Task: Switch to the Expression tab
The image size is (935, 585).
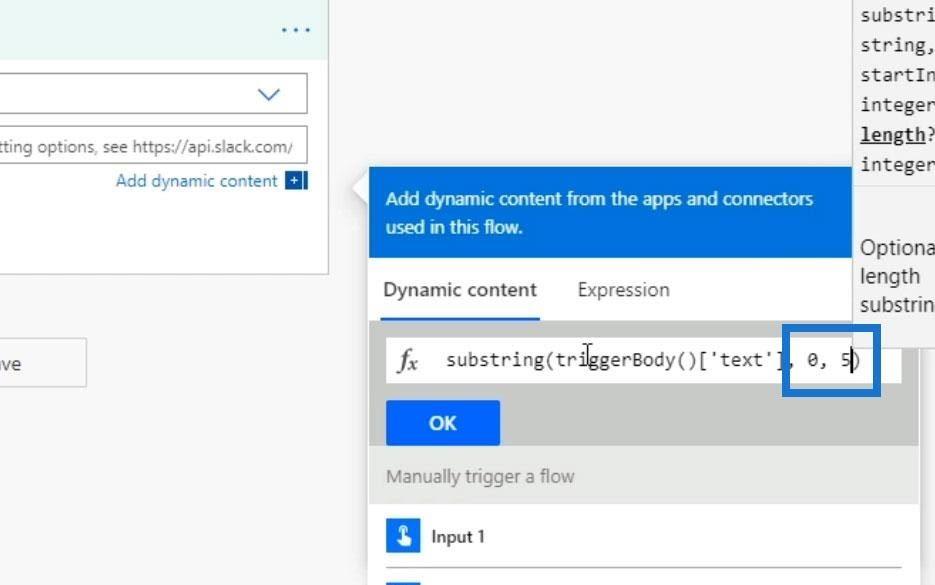Action: pos(623,290)
